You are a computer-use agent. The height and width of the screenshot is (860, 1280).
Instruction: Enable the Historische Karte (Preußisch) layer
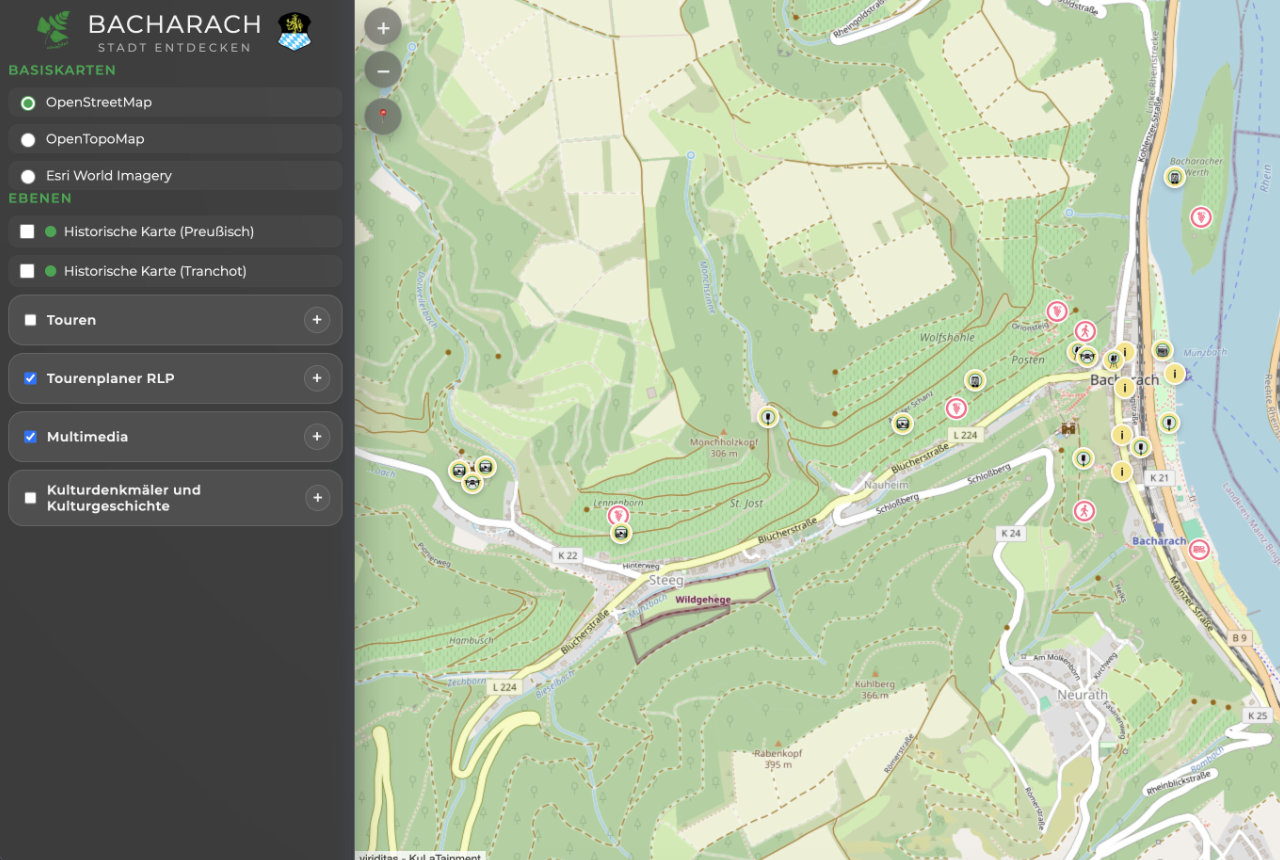coord(29,229)
